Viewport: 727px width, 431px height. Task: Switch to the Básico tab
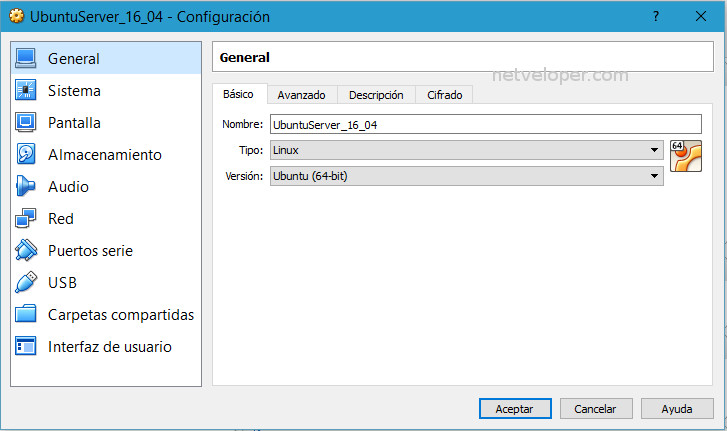[x=239, y=94]
